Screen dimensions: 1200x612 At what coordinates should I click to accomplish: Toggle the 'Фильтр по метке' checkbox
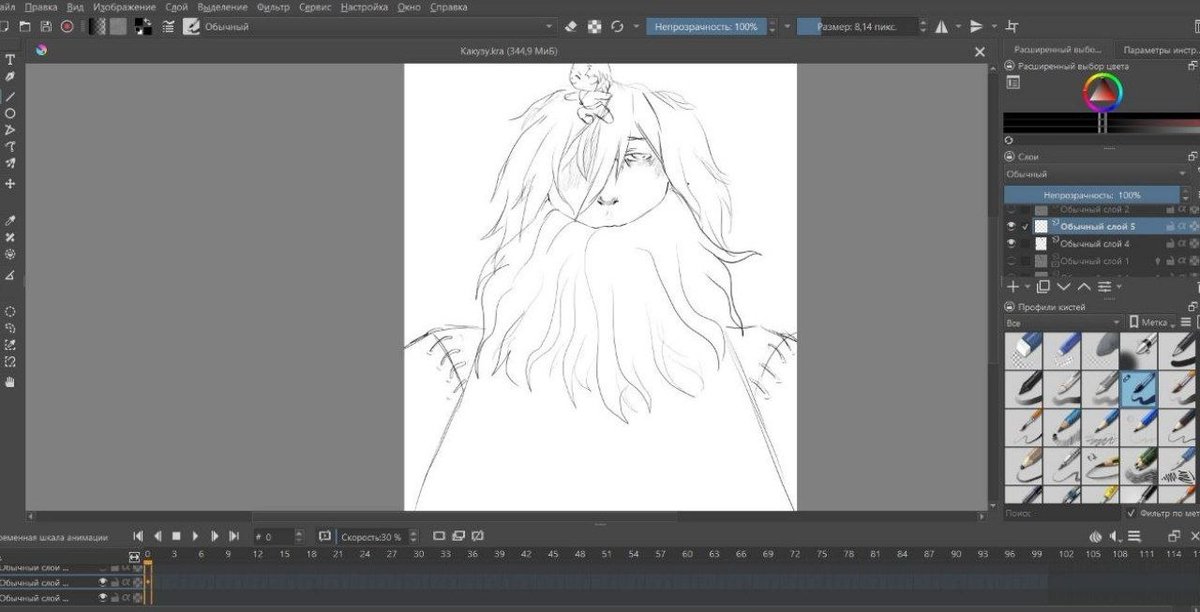1131,512
